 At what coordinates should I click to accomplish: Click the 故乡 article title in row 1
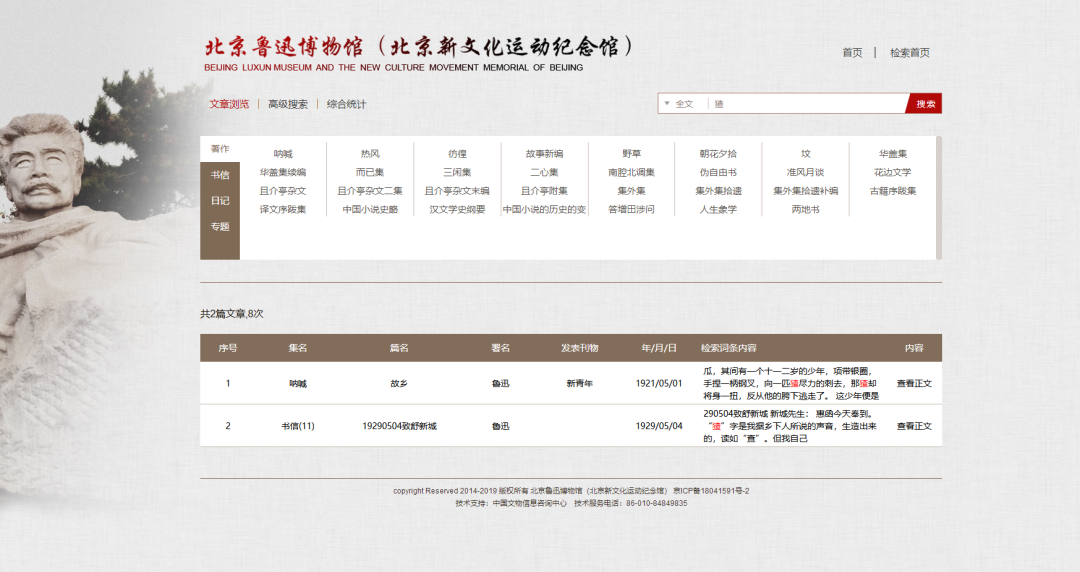(399, 384)
